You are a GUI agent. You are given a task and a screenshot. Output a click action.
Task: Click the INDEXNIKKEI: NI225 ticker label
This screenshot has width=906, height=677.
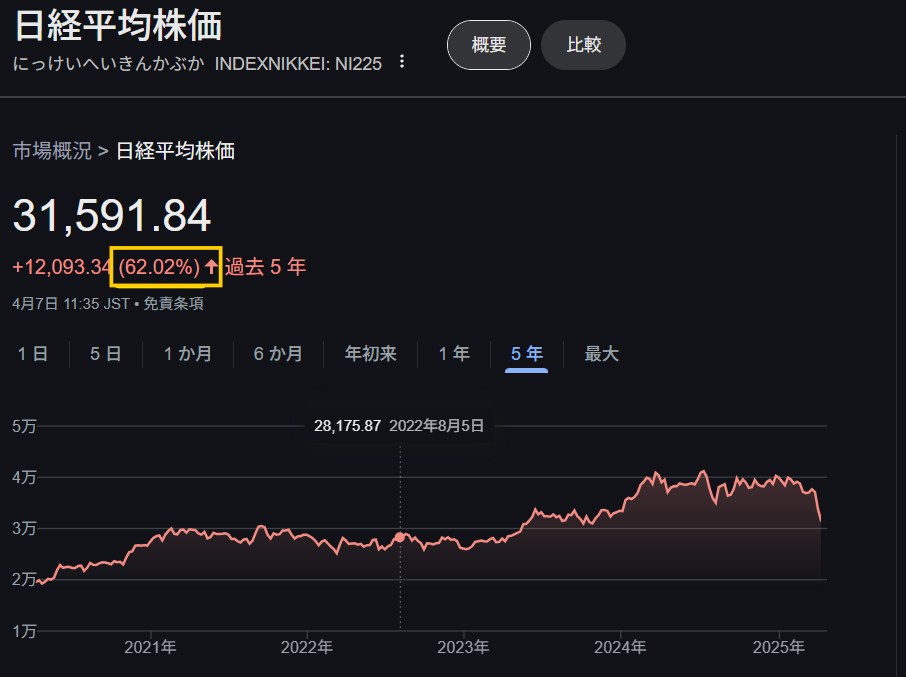click(298, 63)
